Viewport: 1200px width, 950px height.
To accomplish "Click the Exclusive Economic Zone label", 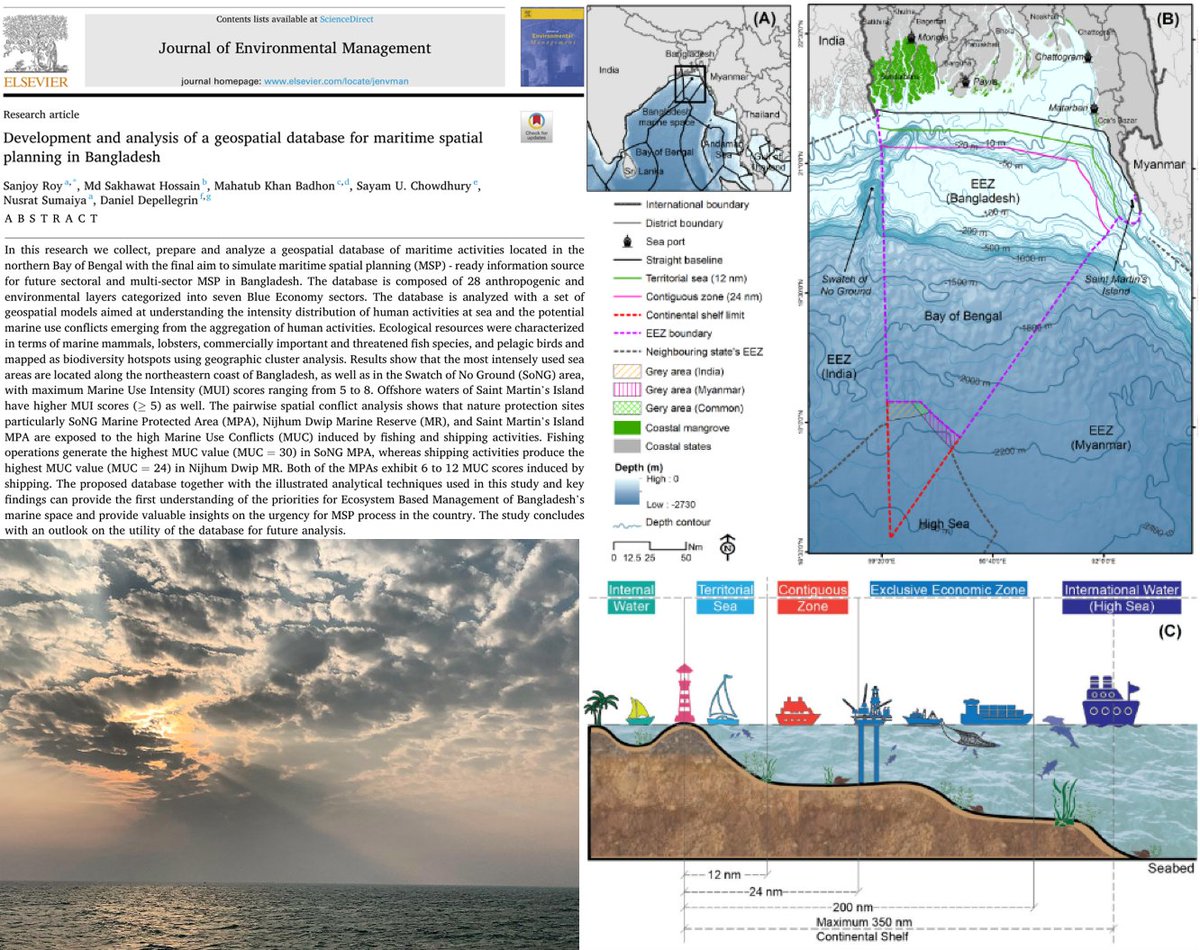I will coord(948,590).
